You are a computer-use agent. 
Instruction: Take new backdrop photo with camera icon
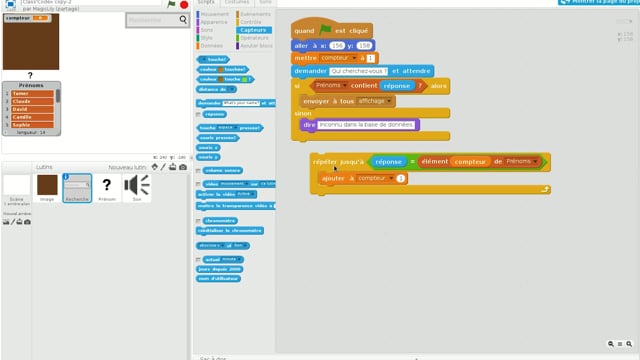pos(27,222)
